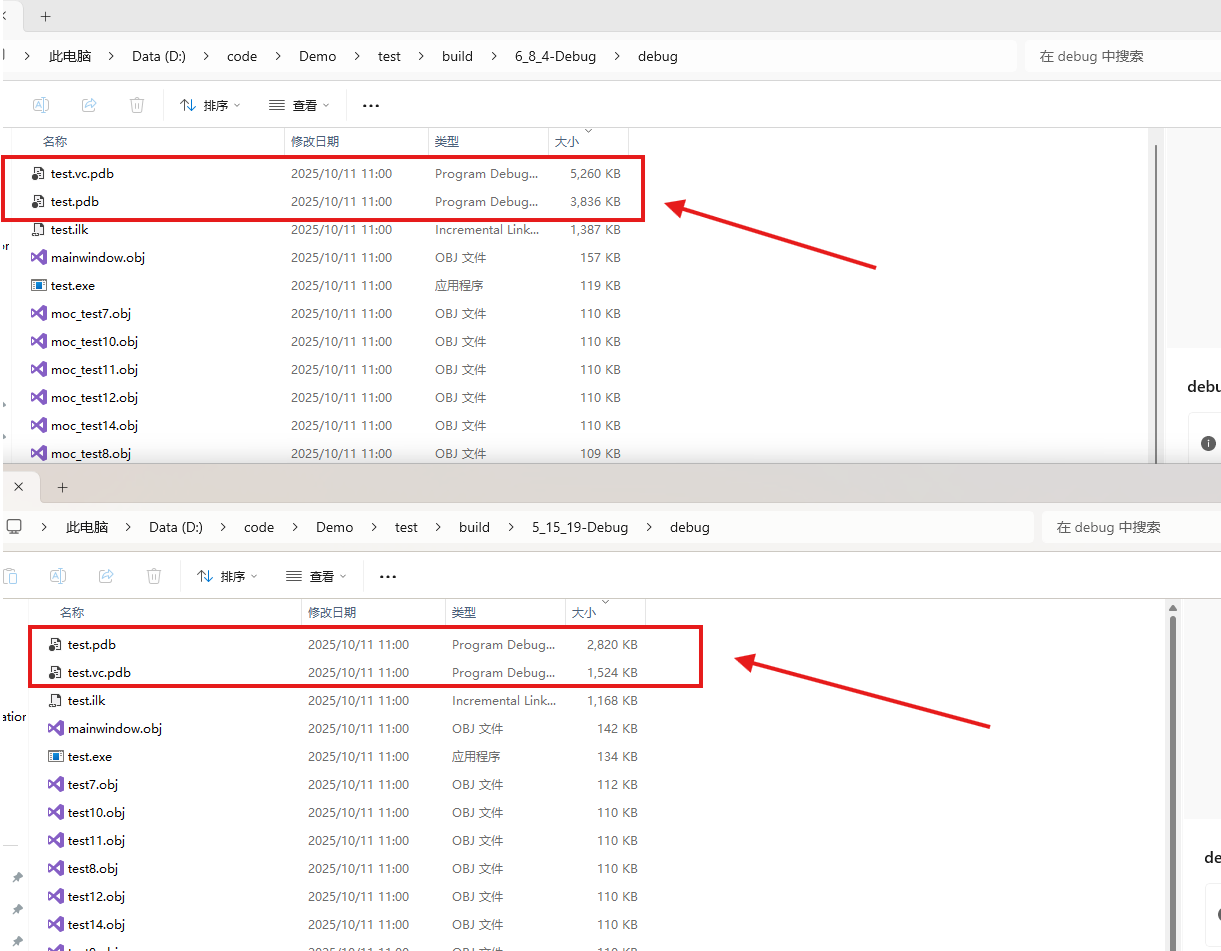Expand the chevron after 6_8_4-Debug in the address bar
The height and width of the screenshot is (951, 1221).
click(x=617, y=56)
